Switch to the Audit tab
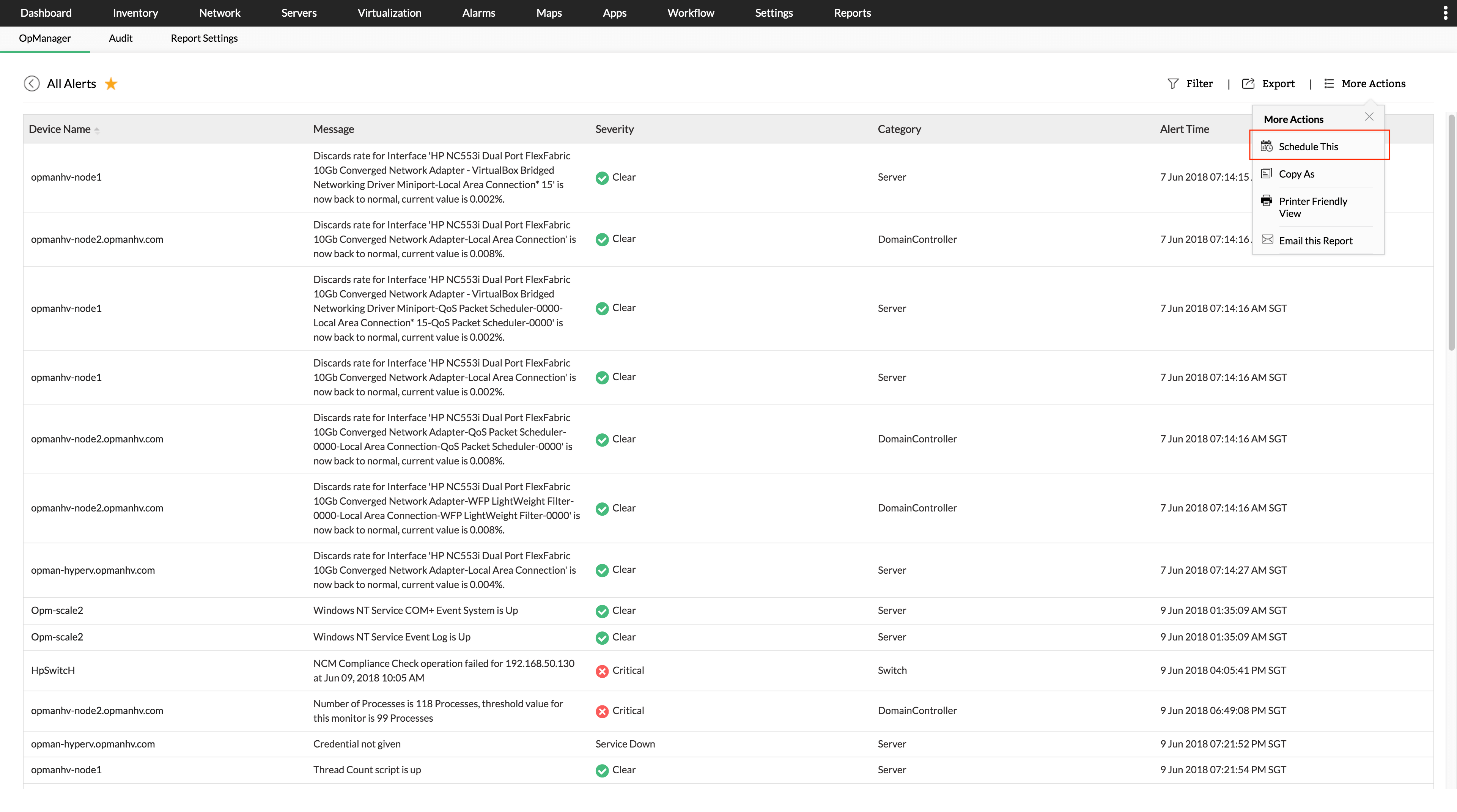The width and height of the screenshot is (1457, 812). click(x=121, y=38)
